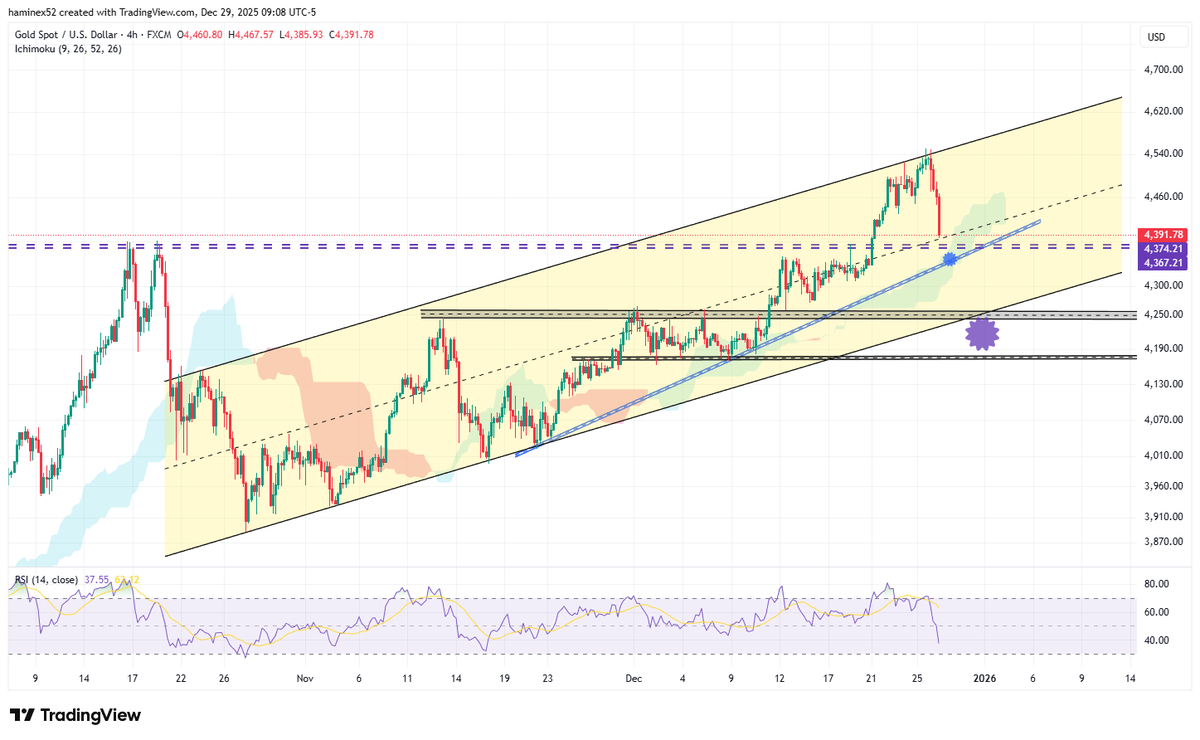Click the 2026 label on the time axis

985,679
